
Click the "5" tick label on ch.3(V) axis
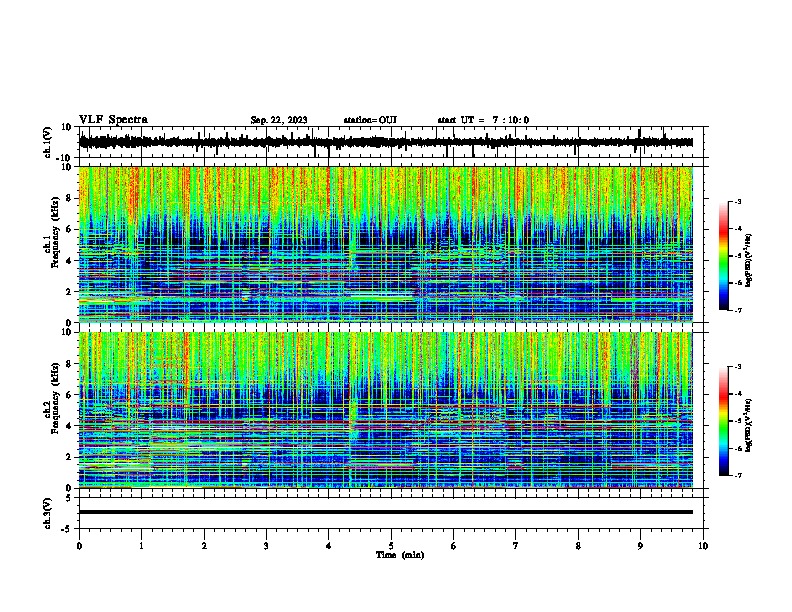[69, 498]
